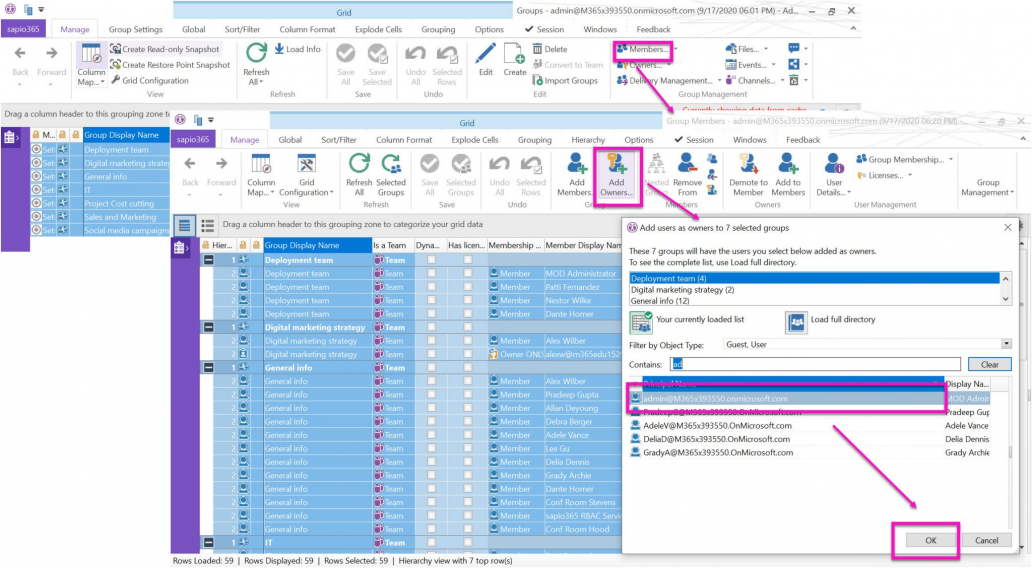Click Remove From in Group Members ribbon
The image size is (1032, 568).
[x=687, y=175]
